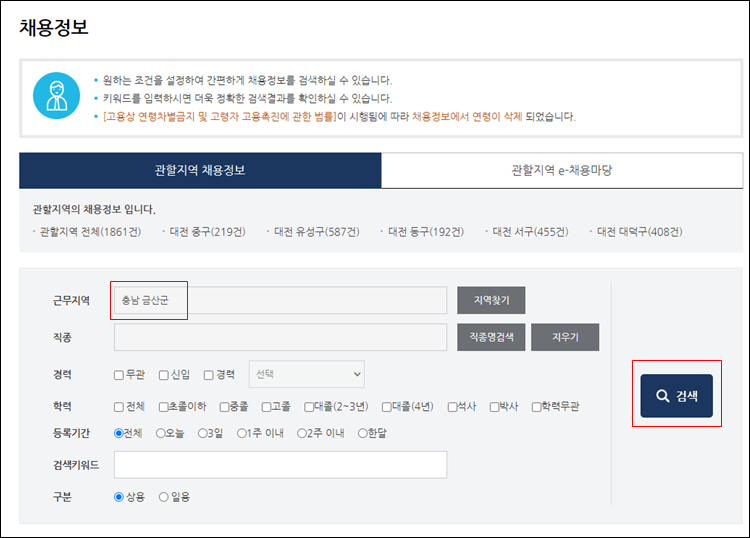The image size is (750, 538).
Task: Select 상용 employment type radio
Action: coord(119,497)
